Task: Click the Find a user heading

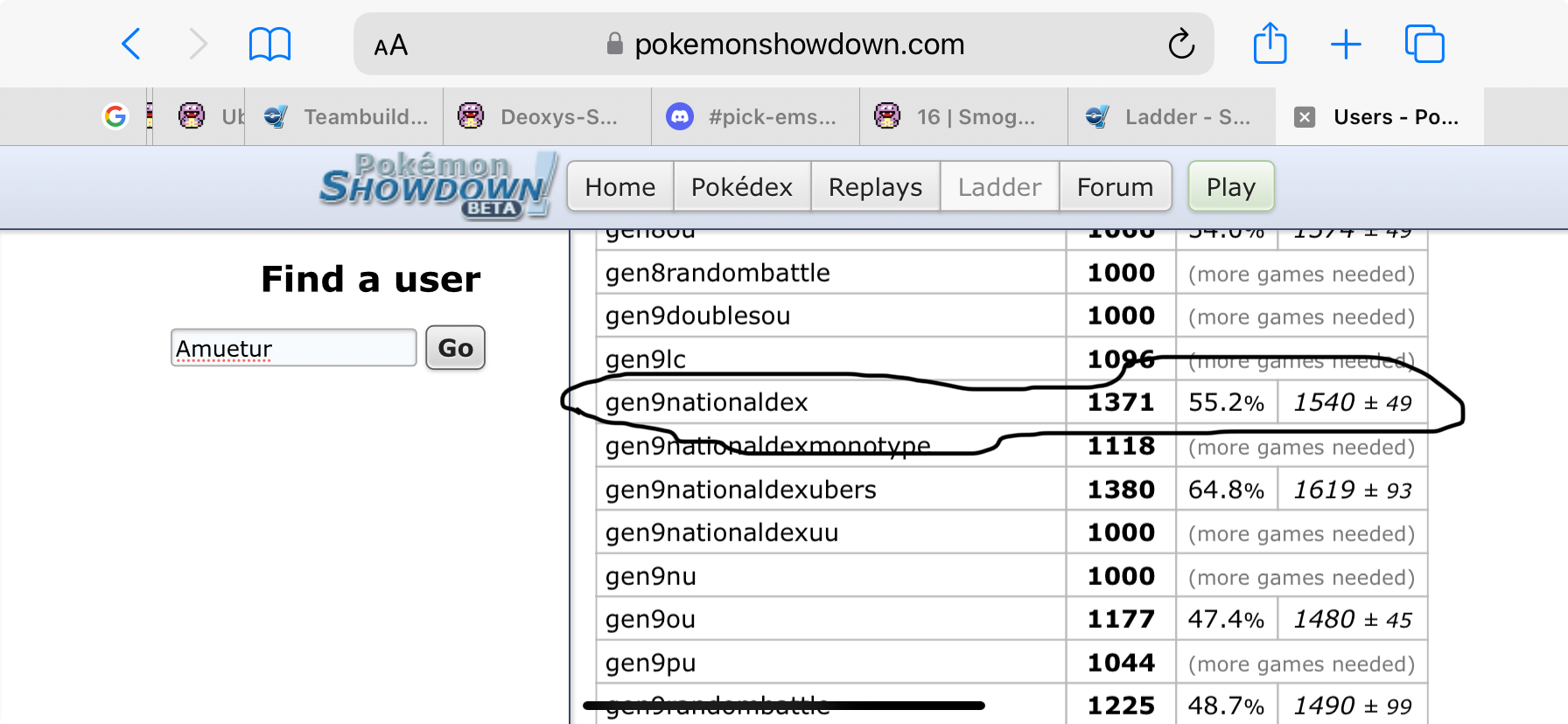Action: tap(371, 280)
